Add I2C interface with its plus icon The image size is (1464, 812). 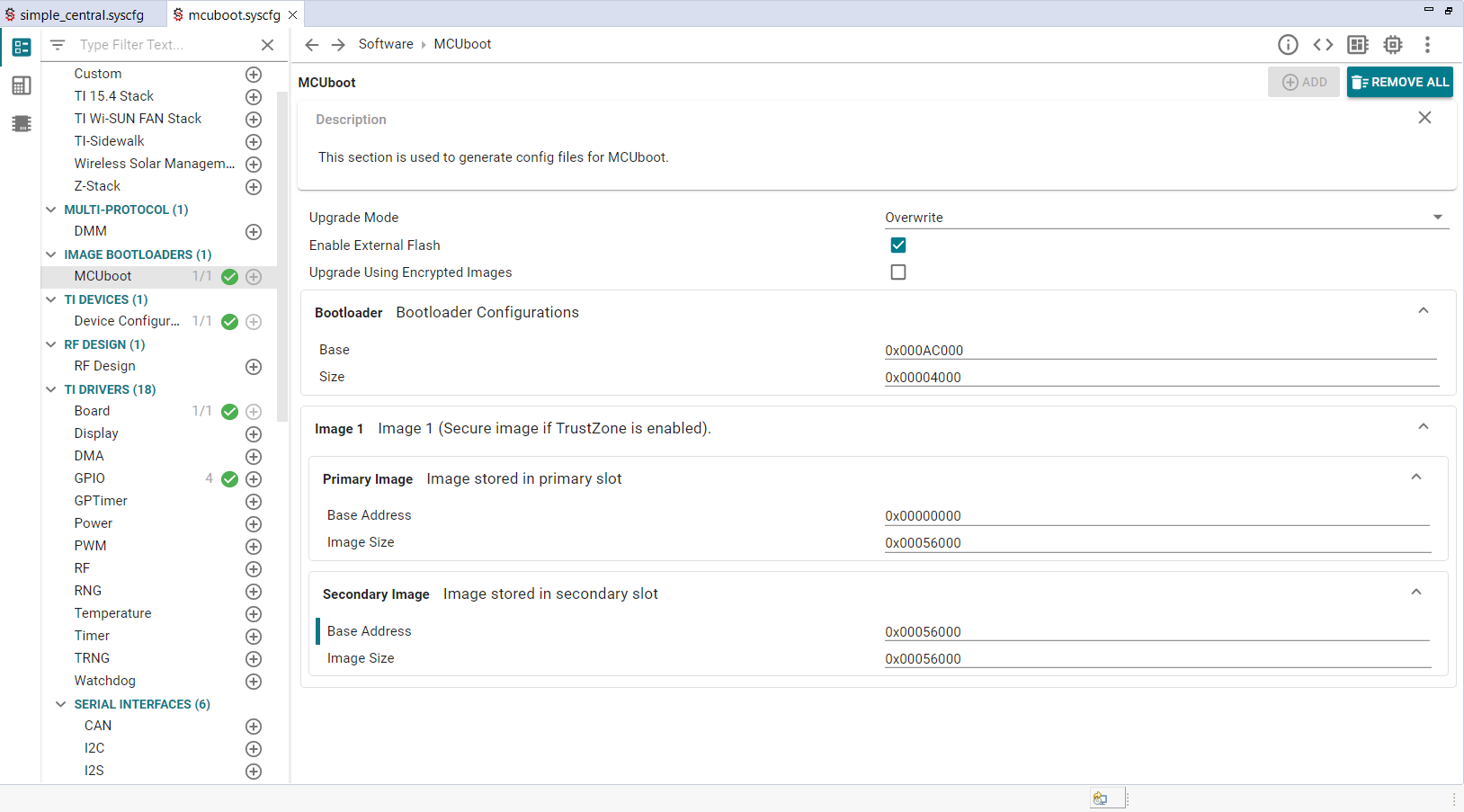coord(254,749)
